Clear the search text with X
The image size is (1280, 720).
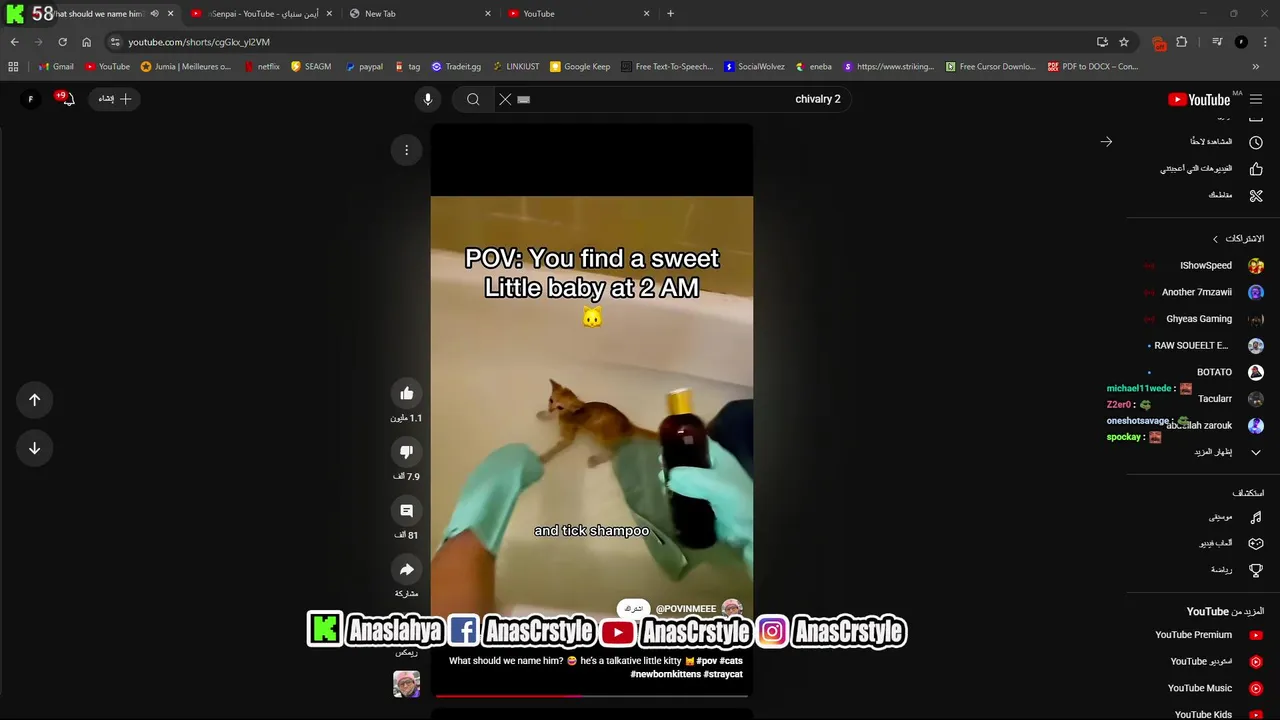coord(505,99)
